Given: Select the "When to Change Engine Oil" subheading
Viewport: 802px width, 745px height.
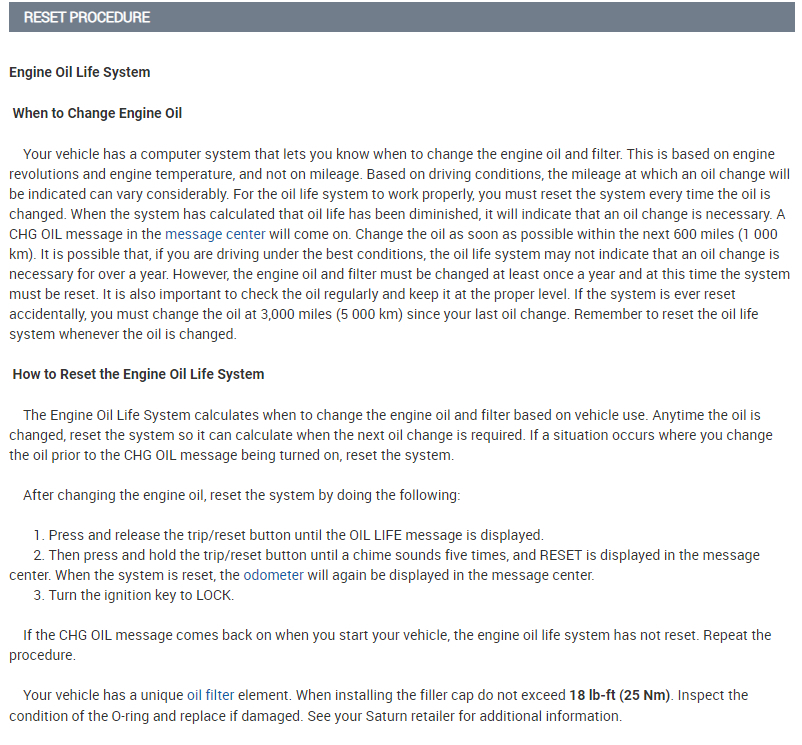Looking at the screenshot, I should point(97,113).
